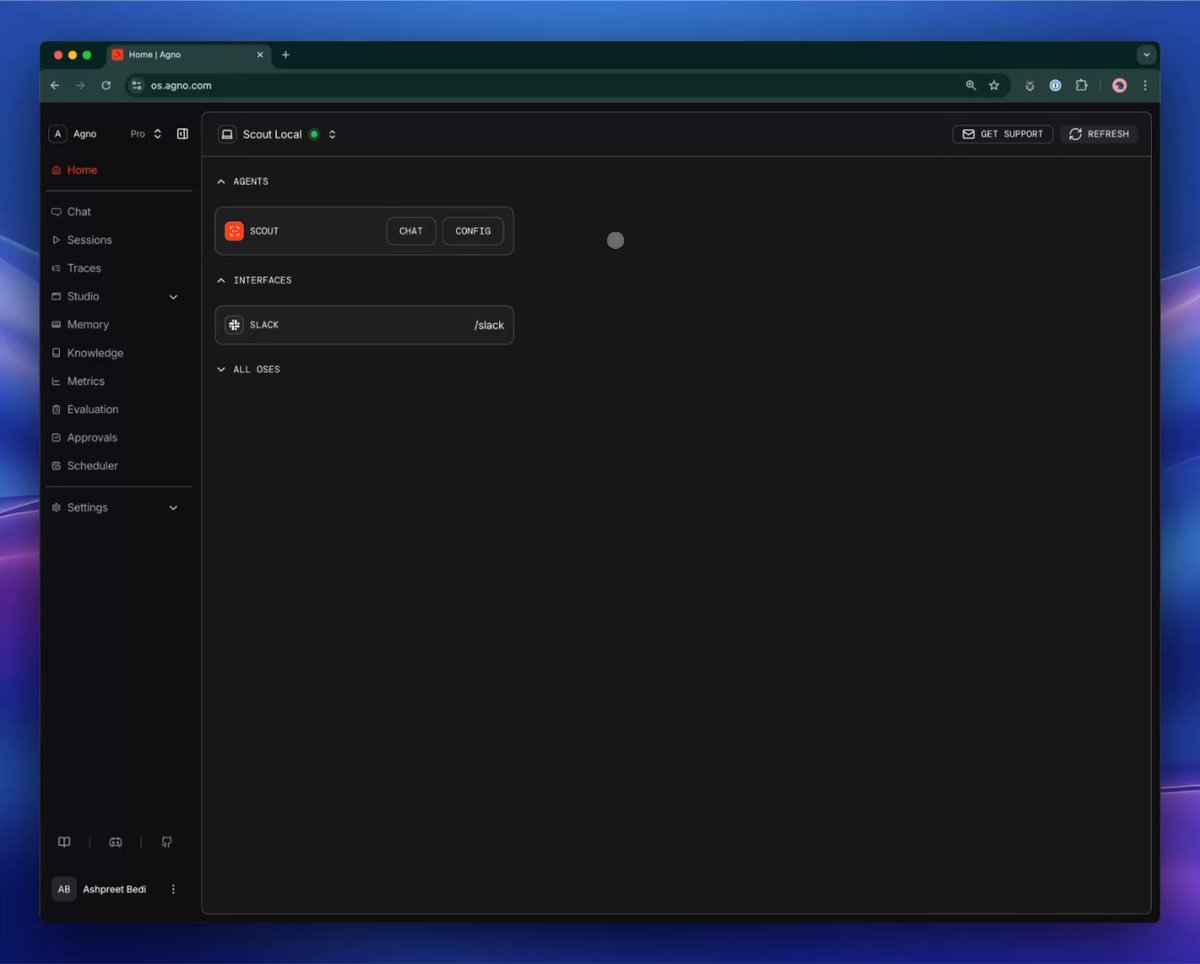Expand the Studio submenu chevron
Viewport: 1200px width, 964px height.
(x=173, y=297)
